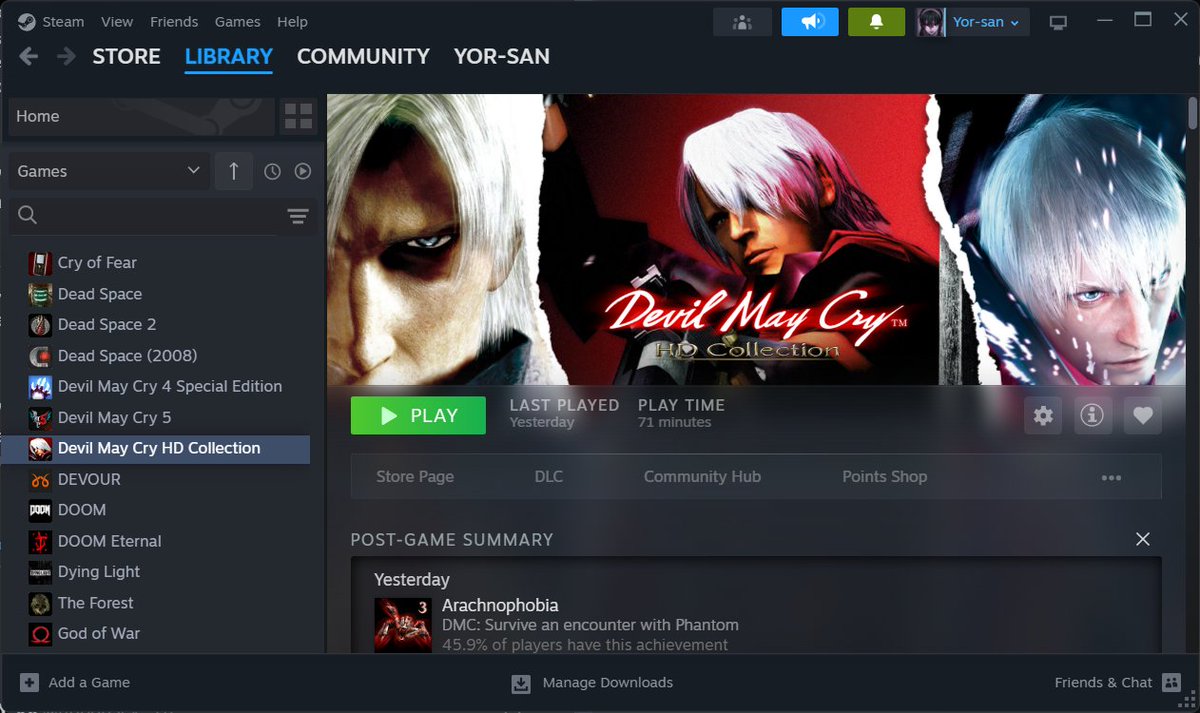1200x713 pixels.
Task: Open Friends & Chat icon
Action: (x=1171, y=682)
